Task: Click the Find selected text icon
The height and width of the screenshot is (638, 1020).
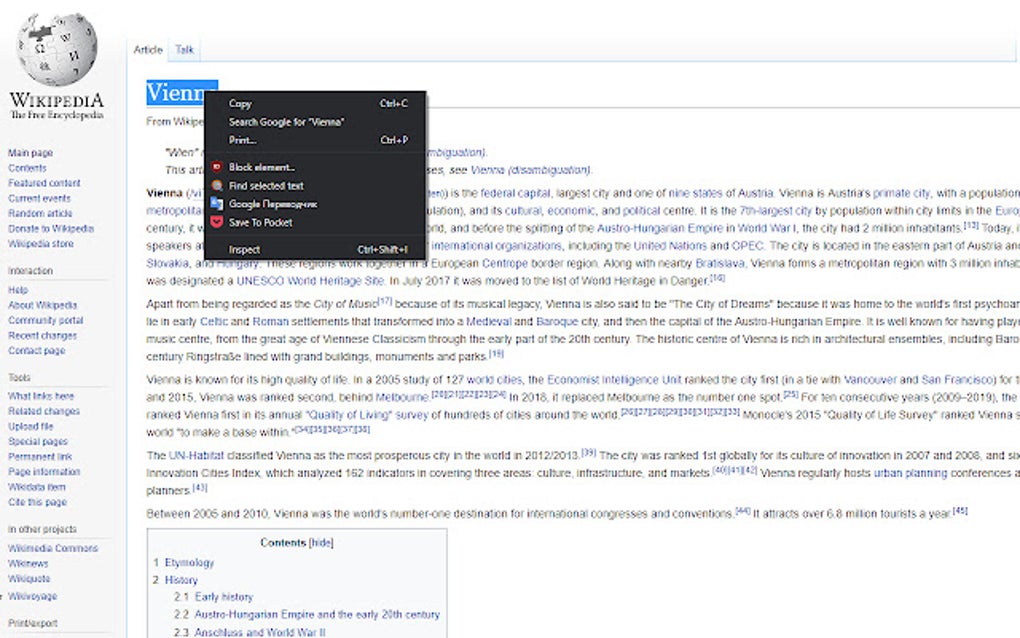Action: [x=217, y=185]
